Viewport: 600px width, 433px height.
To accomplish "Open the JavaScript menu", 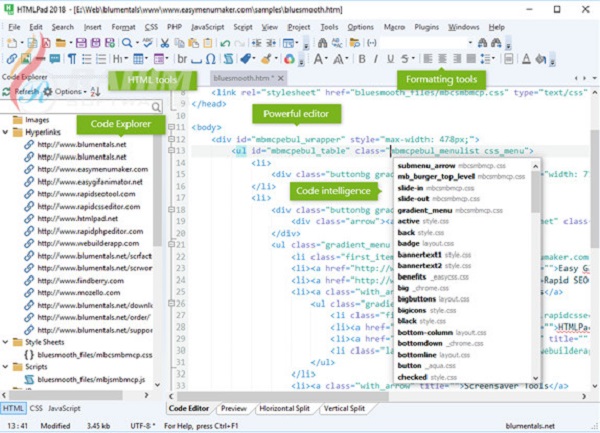I will pos(207,27).
